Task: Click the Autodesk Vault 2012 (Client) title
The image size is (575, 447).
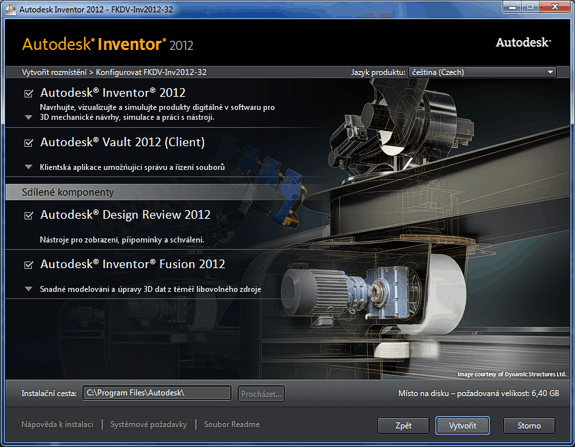Action: point(122,142)
